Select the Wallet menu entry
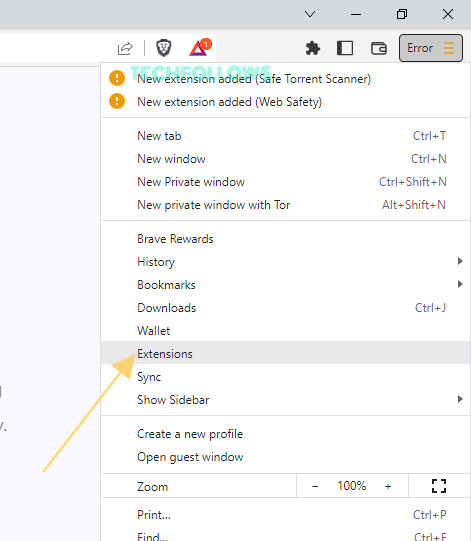Image resolution: width=471 pixels, height=541 pixels. [286, 331]
